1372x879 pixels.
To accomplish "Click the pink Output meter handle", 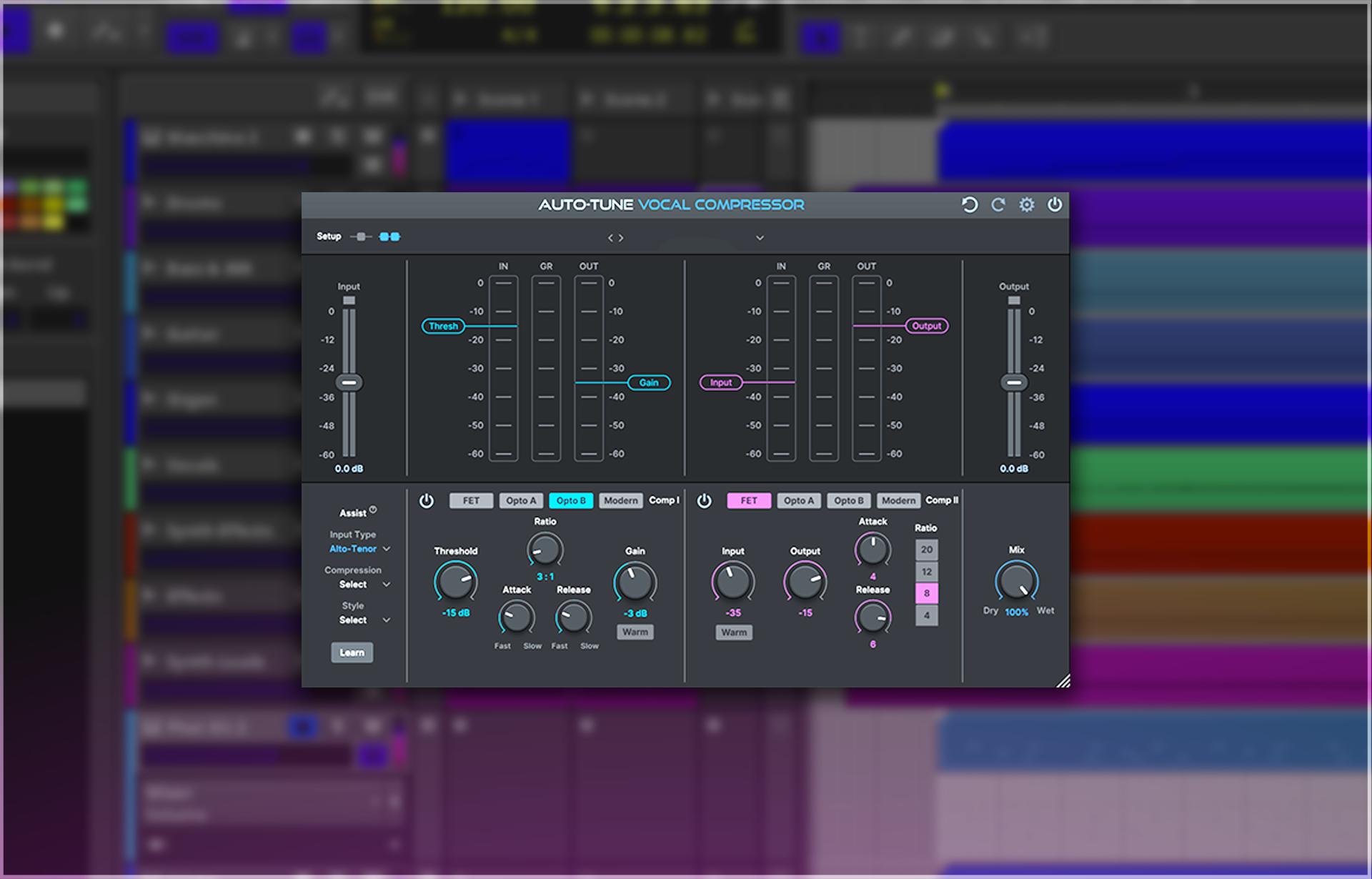I will click(927, 326).
